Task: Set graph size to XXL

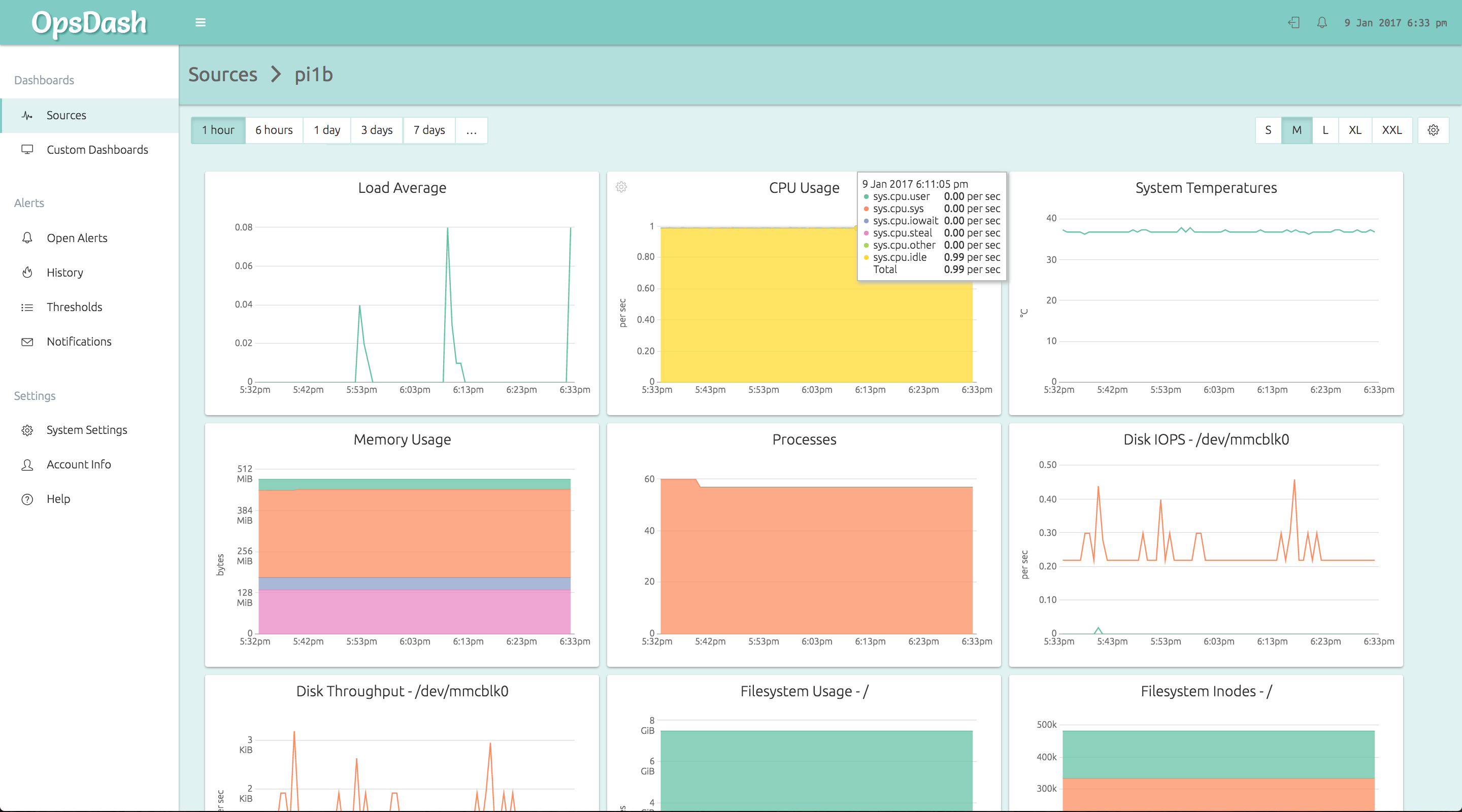Action: pos(1391,130)
